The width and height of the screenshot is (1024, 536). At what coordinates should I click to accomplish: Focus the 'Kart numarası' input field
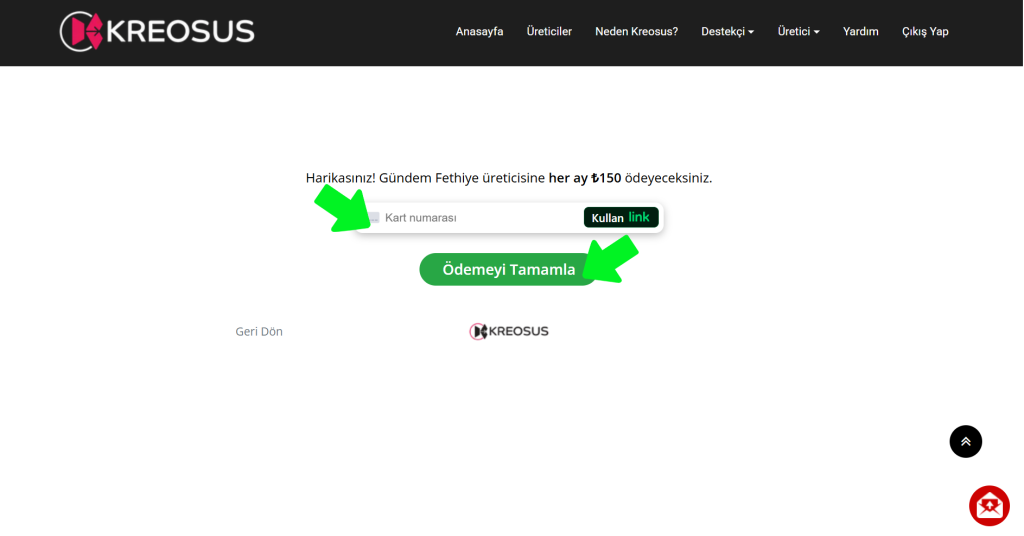(x=470, y=218)
